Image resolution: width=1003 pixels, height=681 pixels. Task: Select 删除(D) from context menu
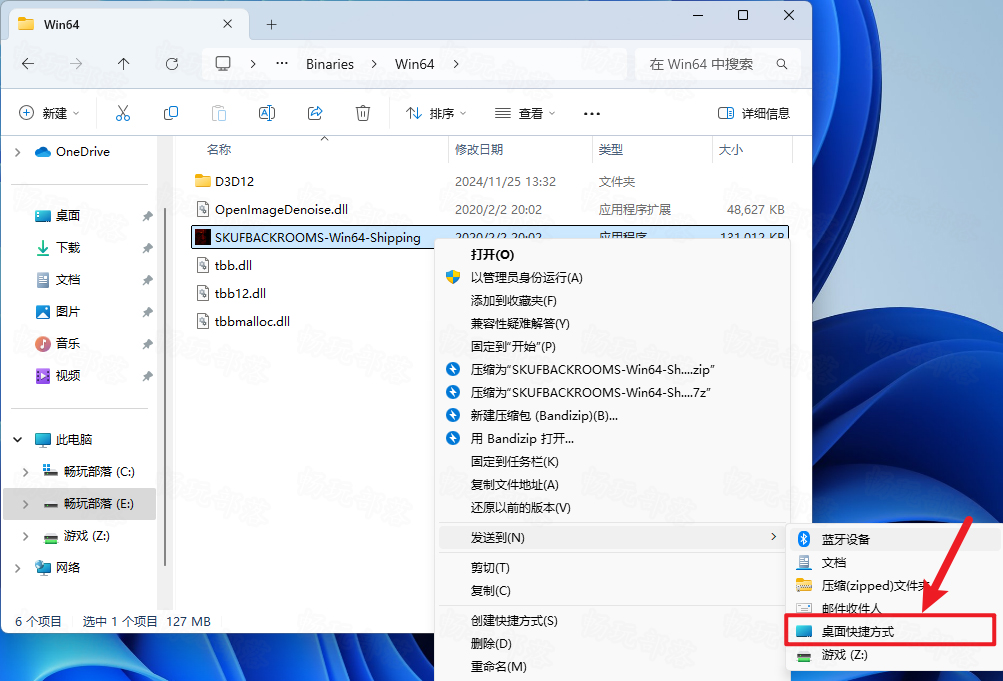coord(613,643)
